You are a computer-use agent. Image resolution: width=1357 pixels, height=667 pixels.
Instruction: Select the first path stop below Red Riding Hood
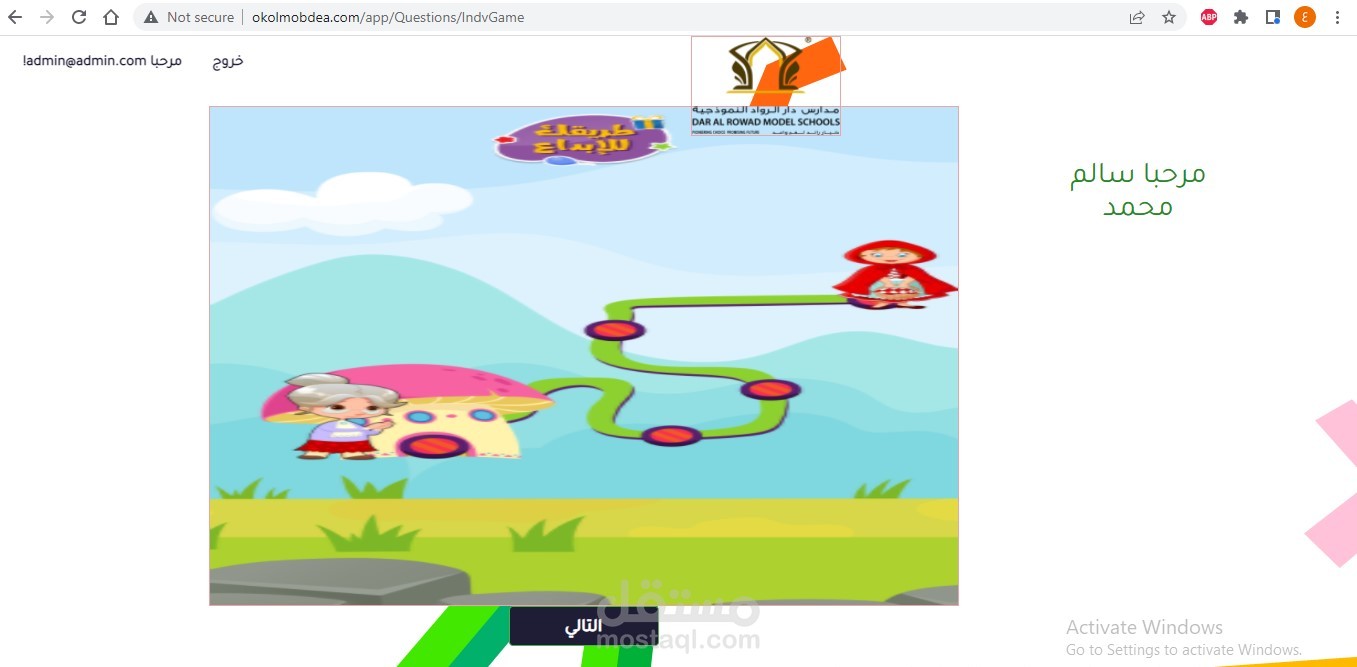(x=614, y=329)
